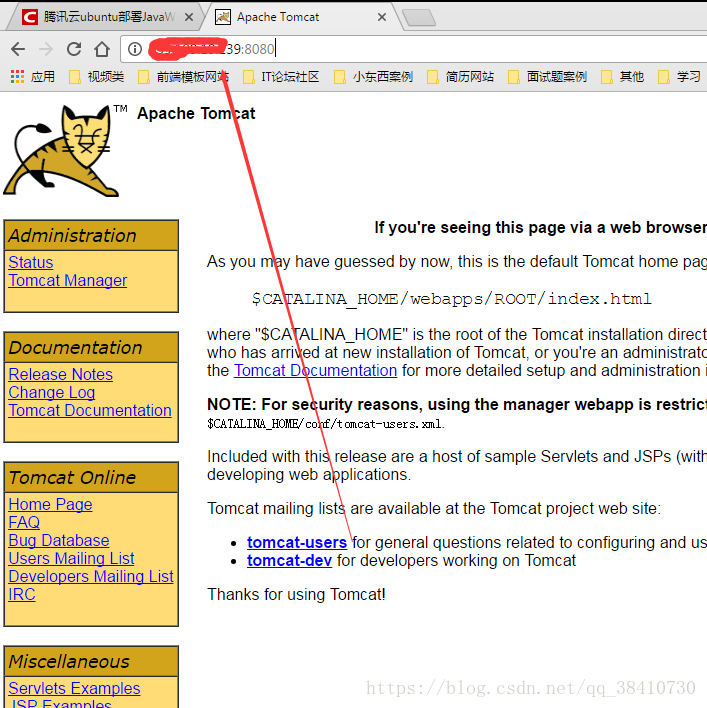Follow the Tomcat Documentation link in the paragraph
Viewport: 707px width, 708px height.
pos(315,371)
